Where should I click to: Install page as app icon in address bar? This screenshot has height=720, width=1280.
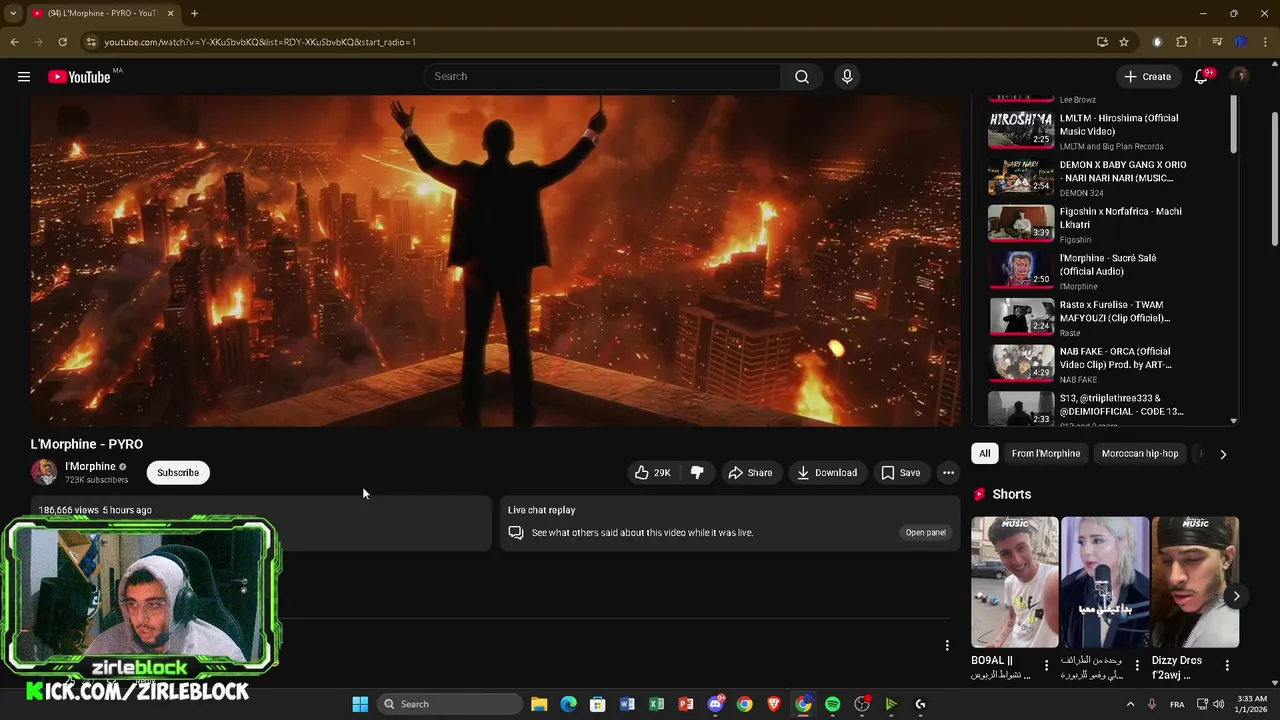1102,42
